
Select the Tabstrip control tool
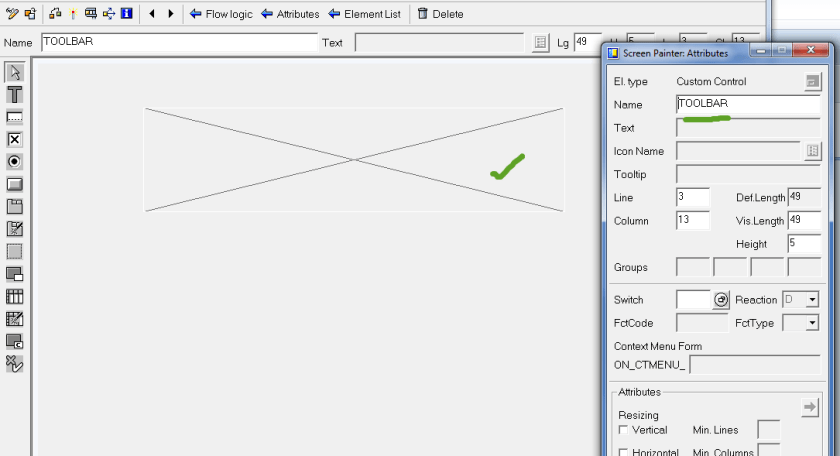coord(14,207)
